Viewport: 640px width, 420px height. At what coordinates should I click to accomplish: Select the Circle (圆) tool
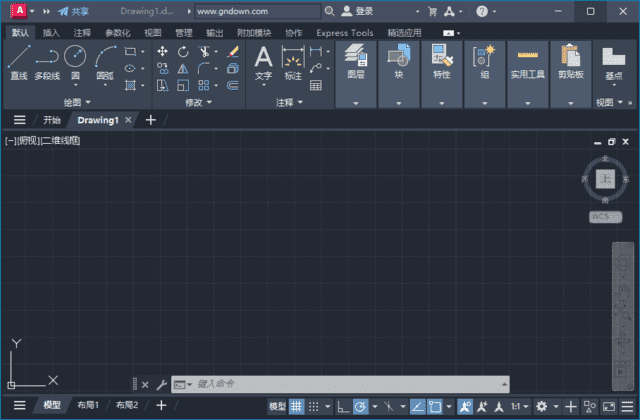[x=76, y=62]
